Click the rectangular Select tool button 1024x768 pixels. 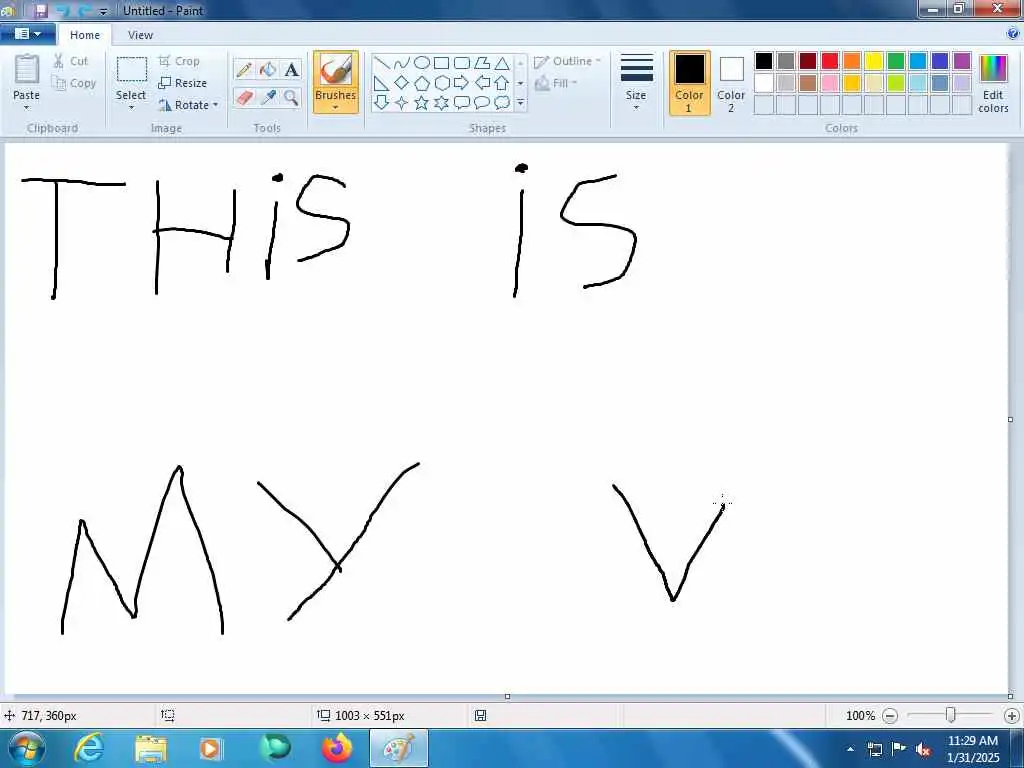pyautogui.click(x=131, y=70)
